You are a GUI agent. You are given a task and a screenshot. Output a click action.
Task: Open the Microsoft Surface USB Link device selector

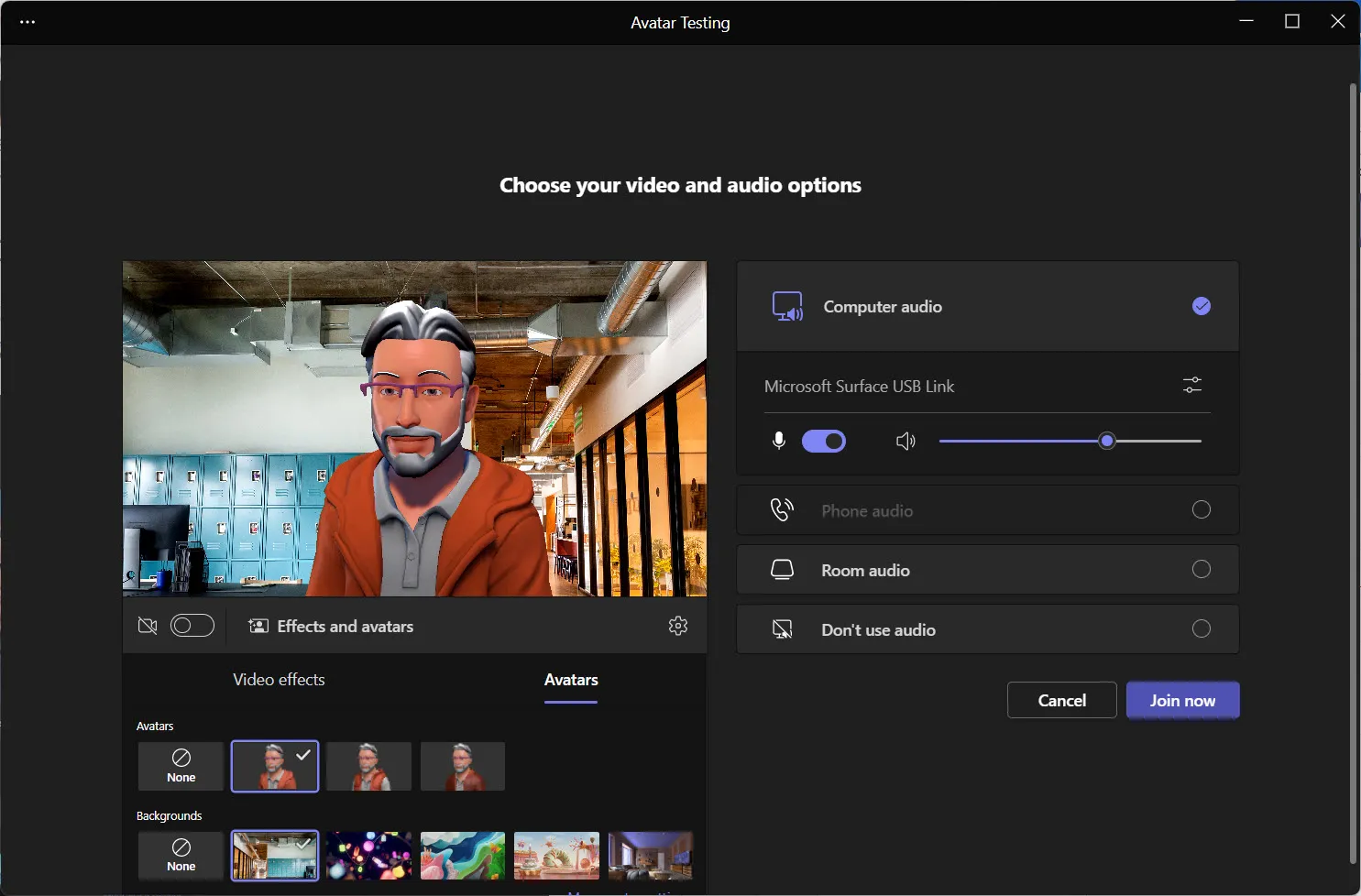(x=860, y=386)
